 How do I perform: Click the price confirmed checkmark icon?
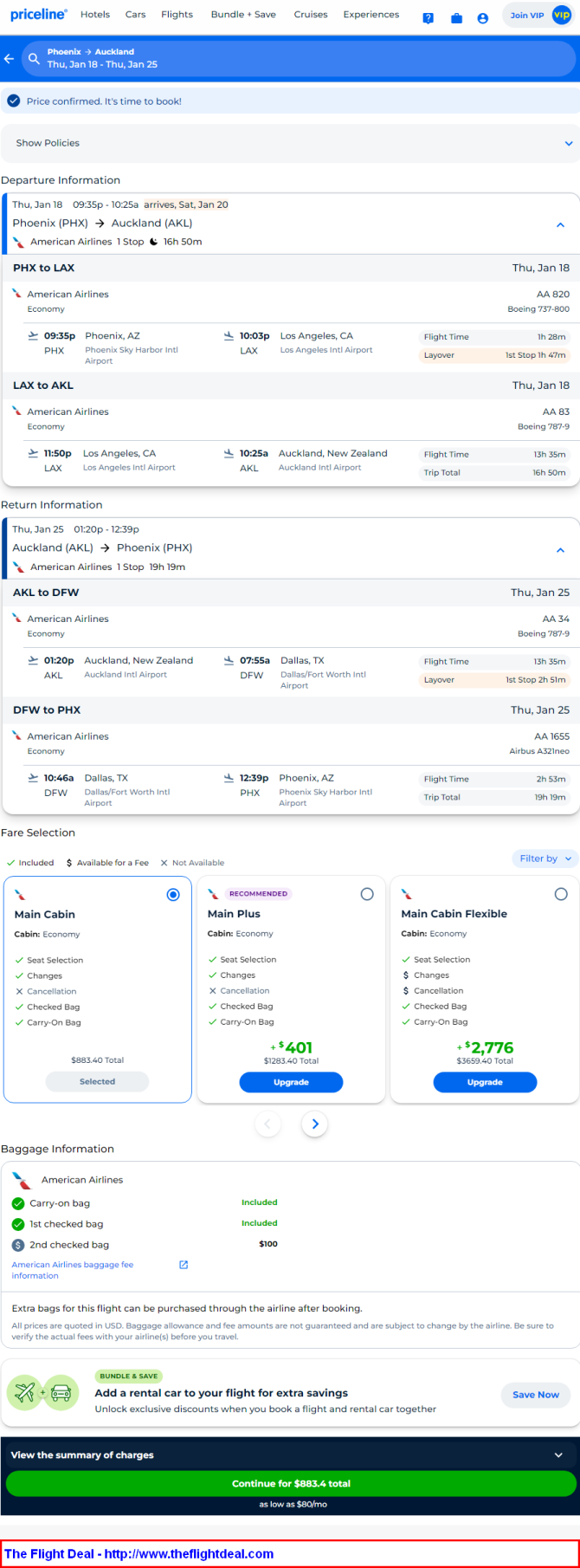tap(14, 101)
